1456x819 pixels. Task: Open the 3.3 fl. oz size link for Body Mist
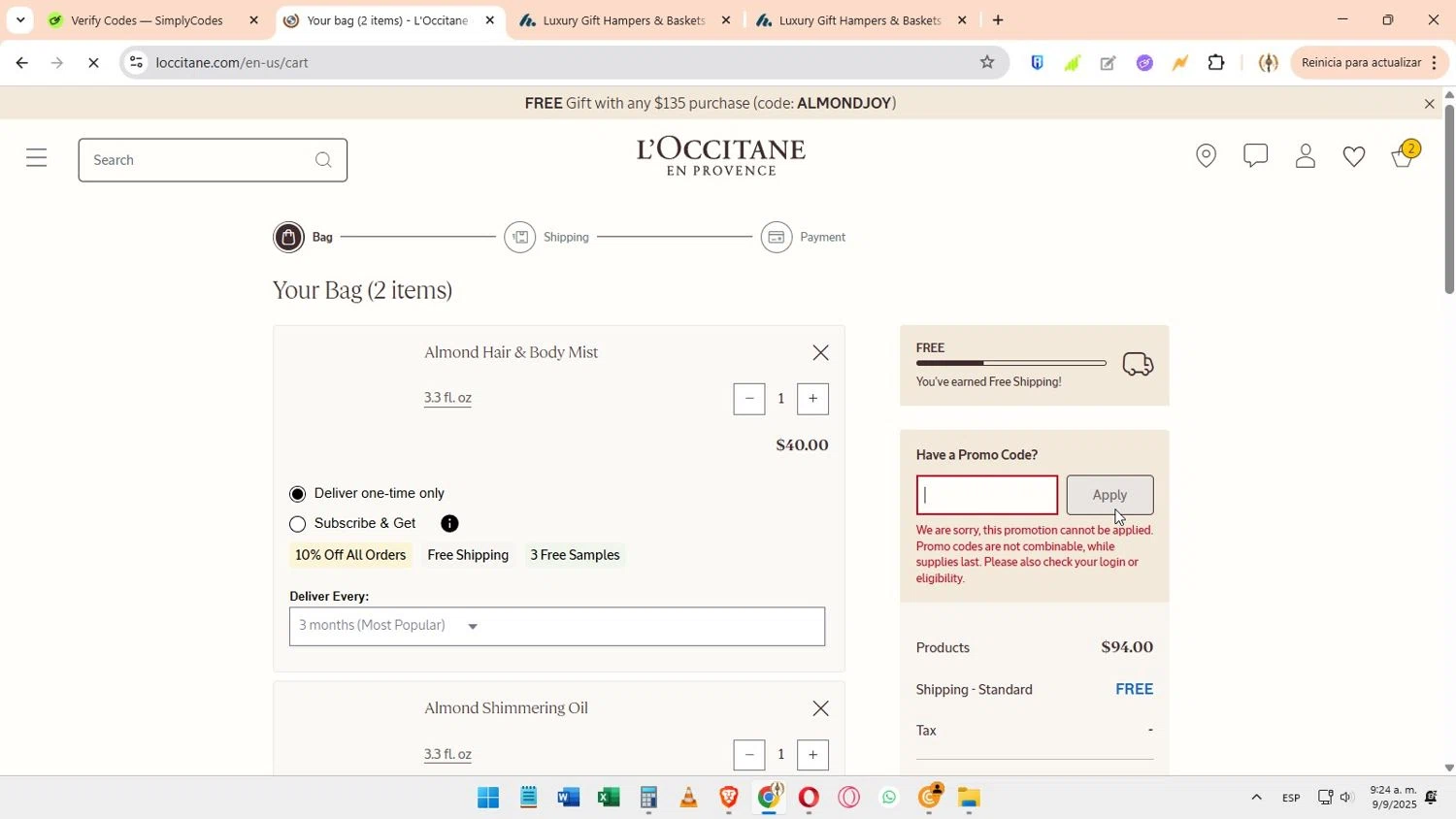pyautogui.click(x=447, y=398)
